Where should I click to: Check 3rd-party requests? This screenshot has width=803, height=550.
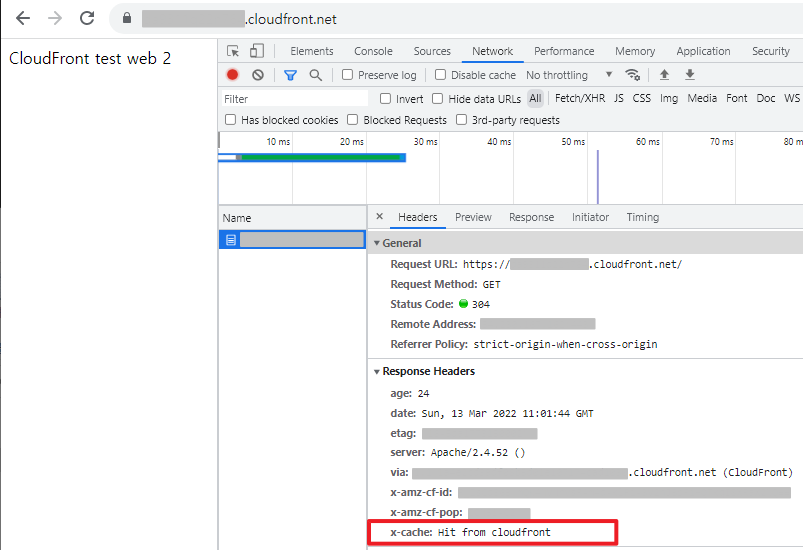[x=461, y=119]
